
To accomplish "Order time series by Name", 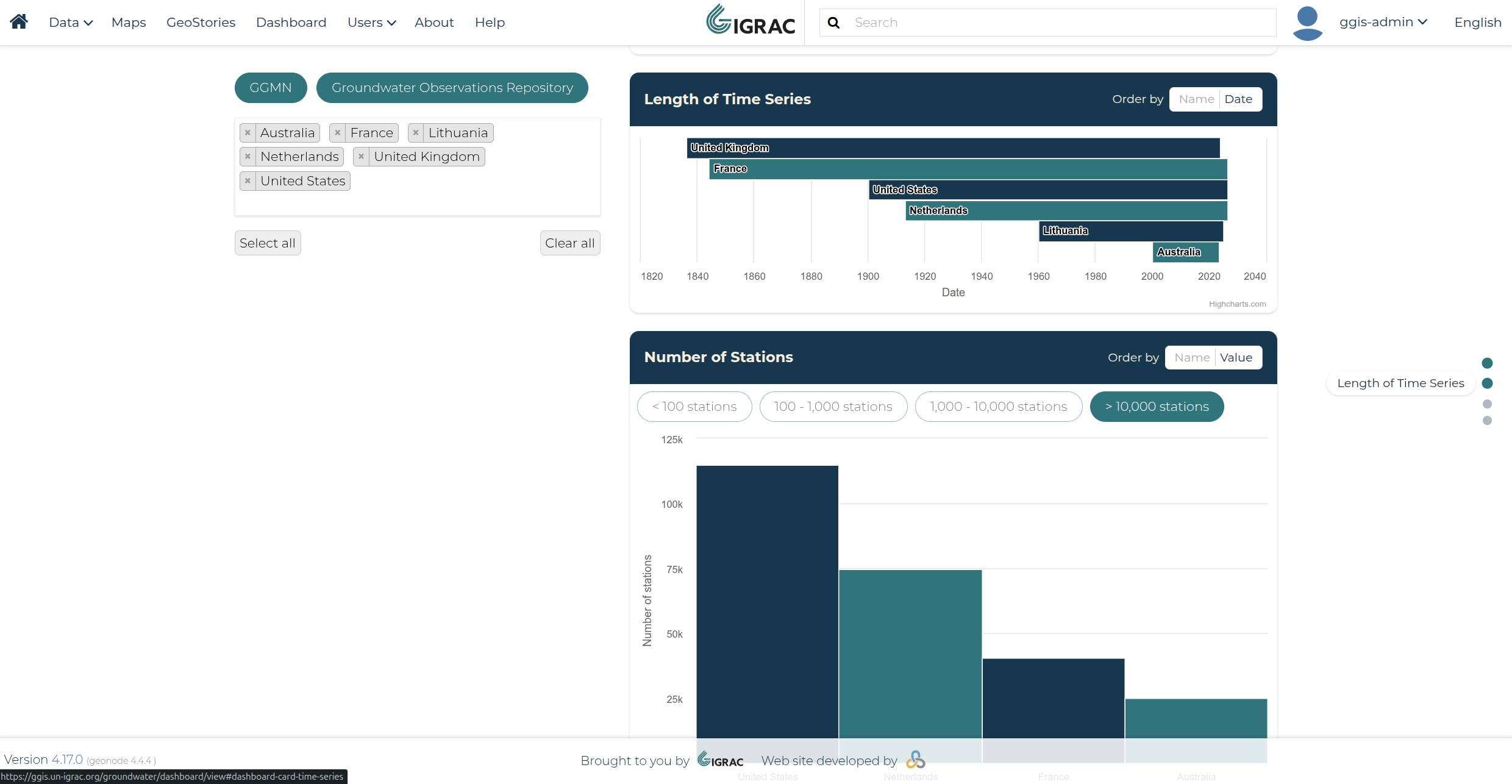I will [x=1196, y=99].
